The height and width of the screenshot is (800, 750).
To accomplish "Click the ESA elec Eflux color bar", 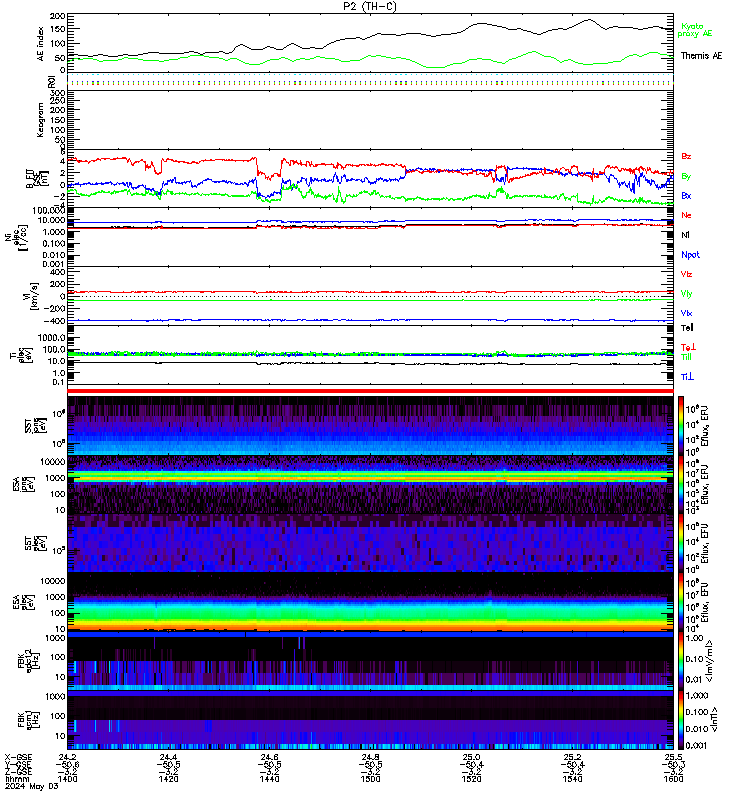I will click(x=681, y=602).
